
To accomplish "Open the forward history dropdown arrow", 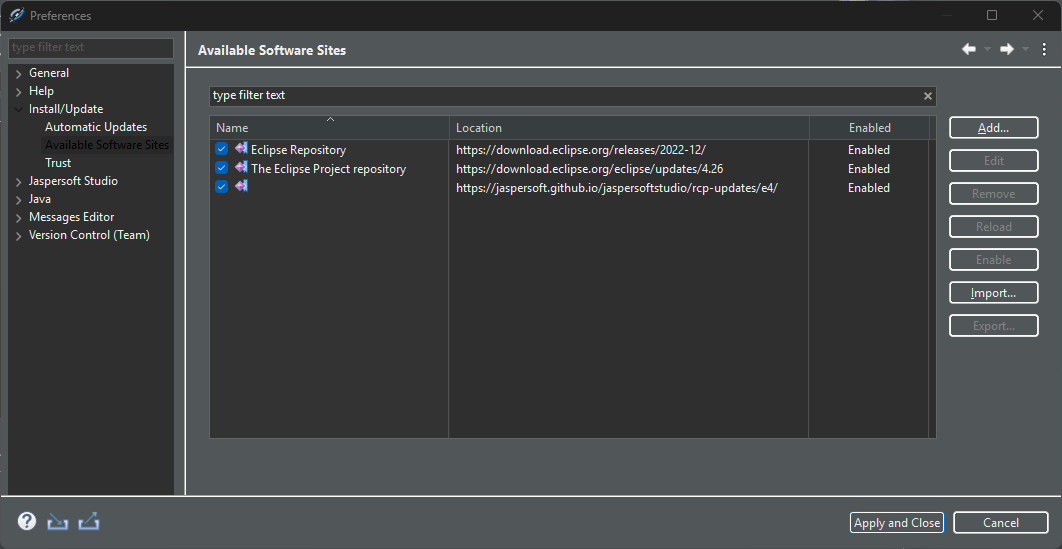I will point(1025,49).
